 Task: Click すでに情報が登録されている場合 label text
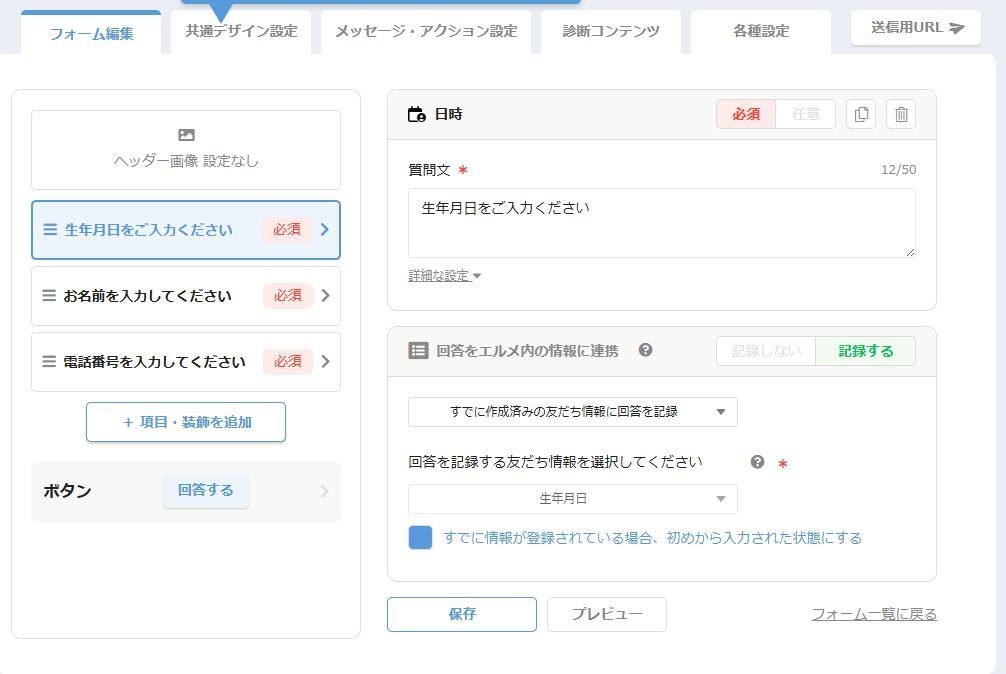(x=652, y=538)
